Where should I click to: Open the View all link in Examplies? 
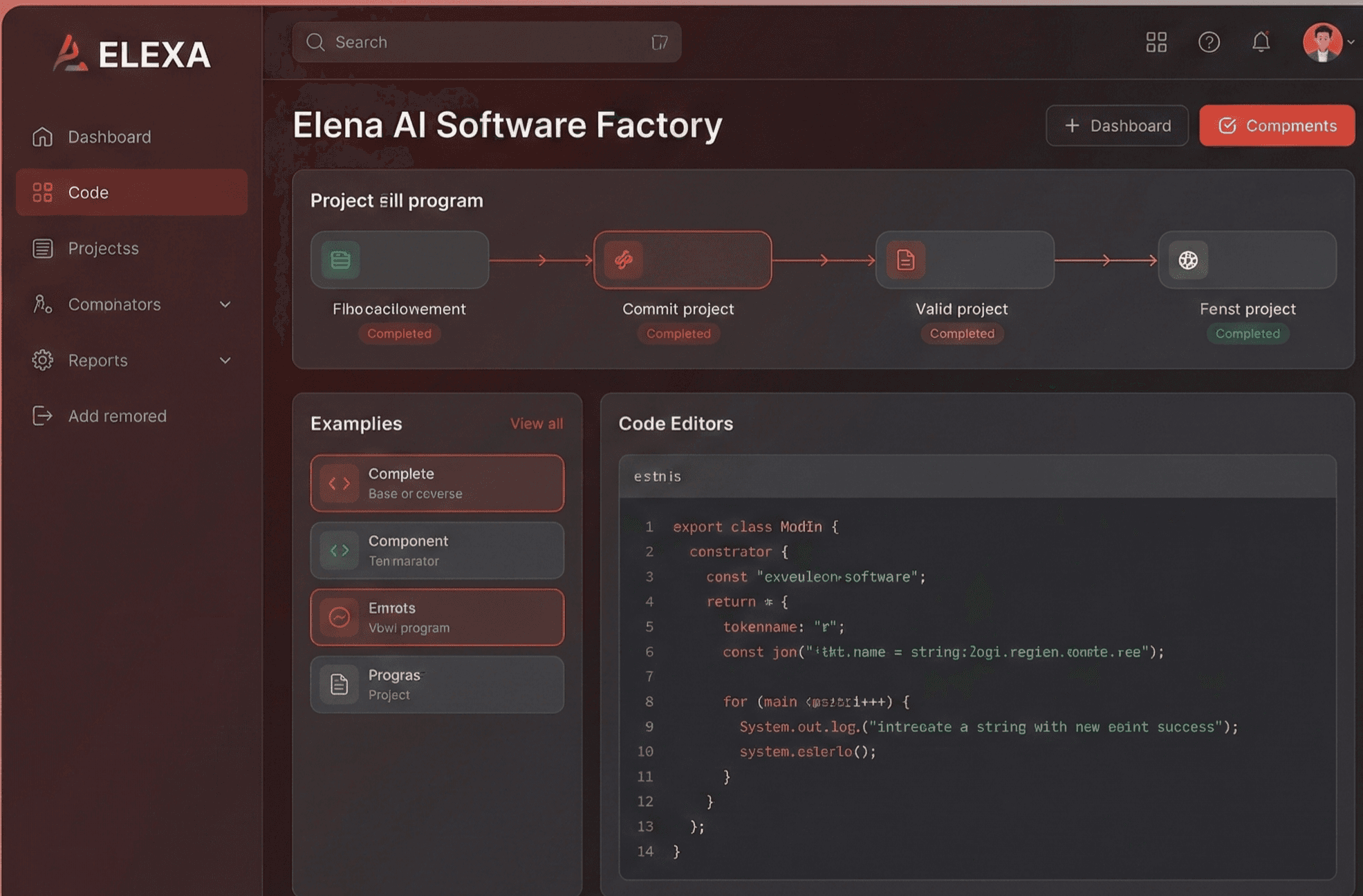tap(537, 423)
